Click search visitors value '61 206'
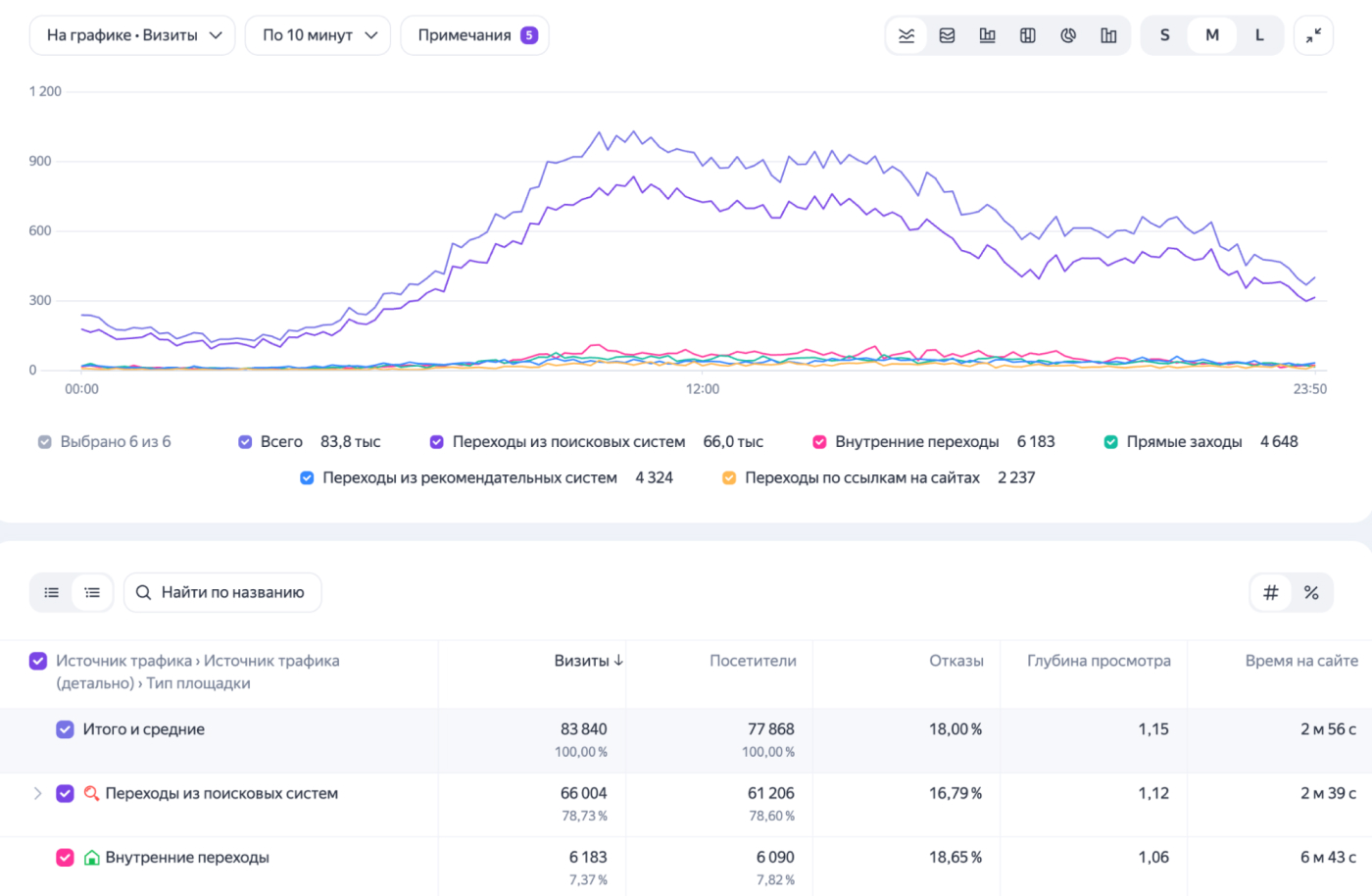Image resolution: width=1372 pixels, height=896 pixels. click(771, 793)
